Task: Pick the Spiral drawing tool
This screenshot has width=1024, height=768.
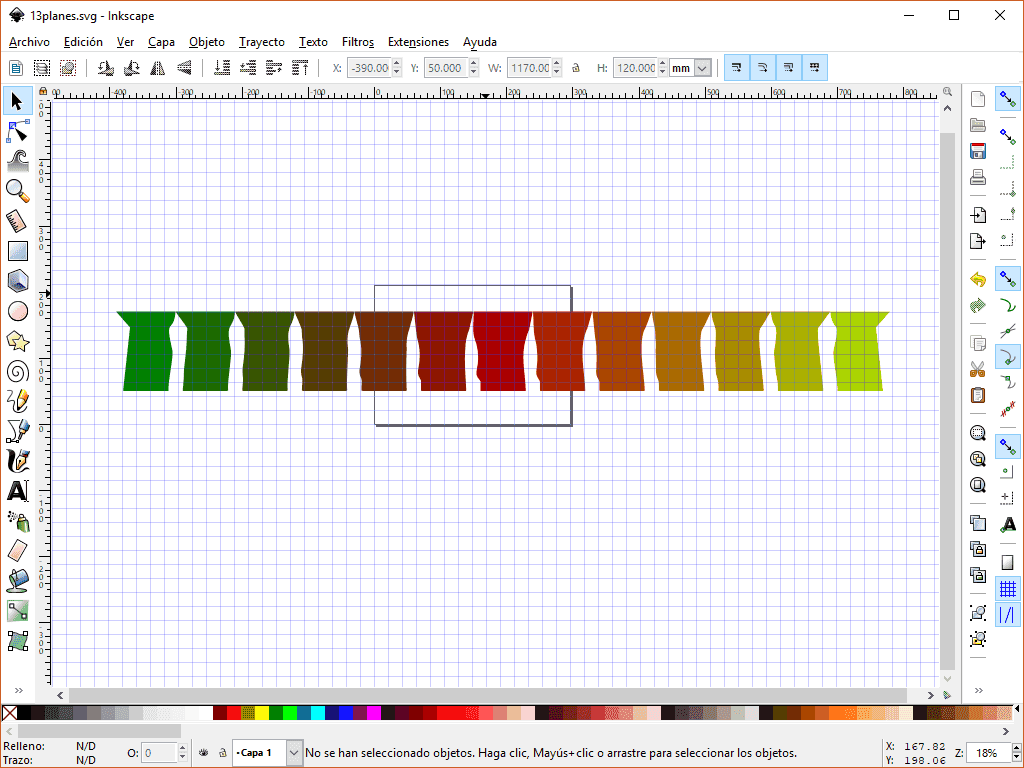Action: [17, 372]
